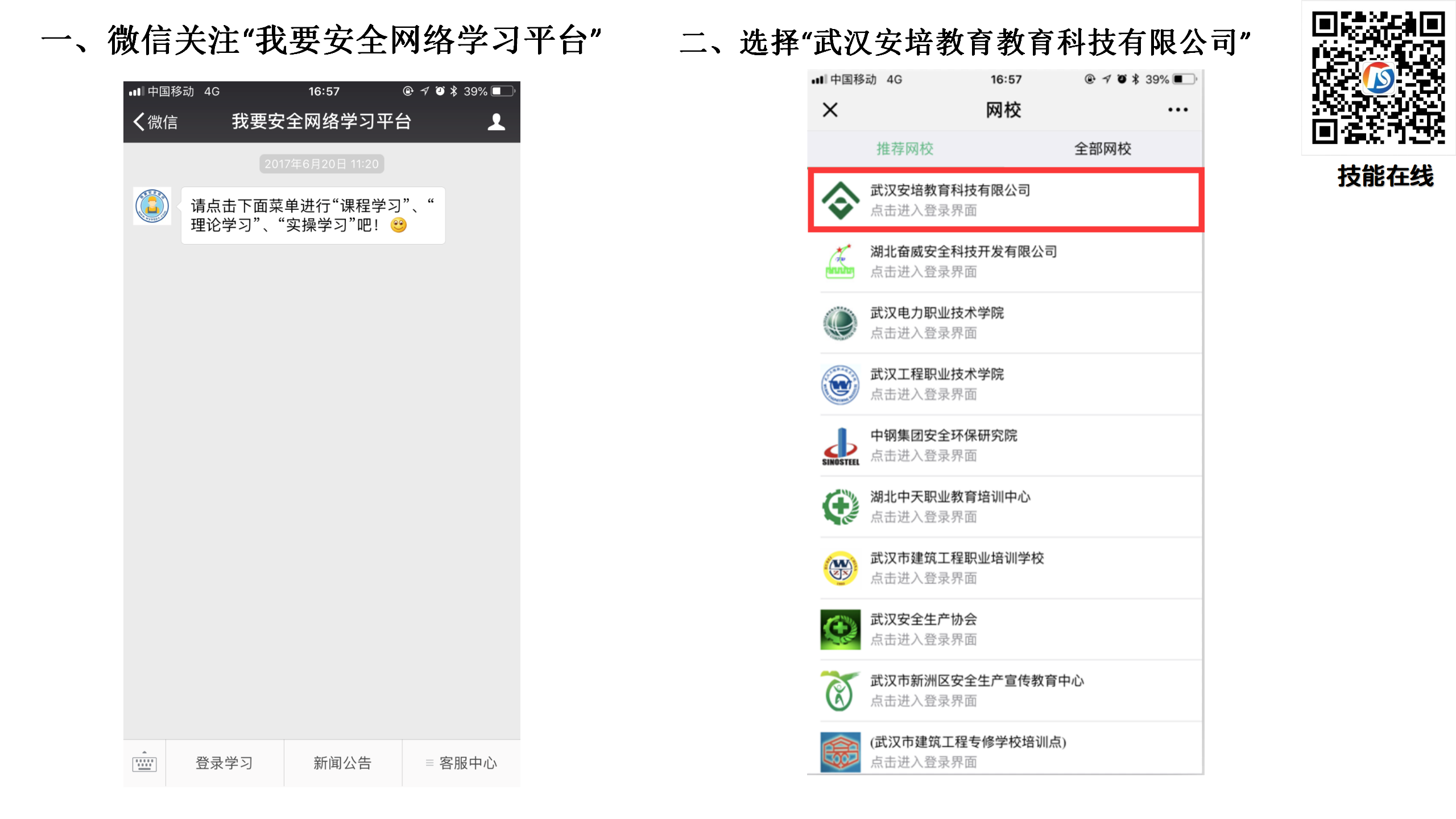Click the globe logo of 武汉电力职业技术学院
This screenshot has height=819, width=1456.
click(840, 323)
